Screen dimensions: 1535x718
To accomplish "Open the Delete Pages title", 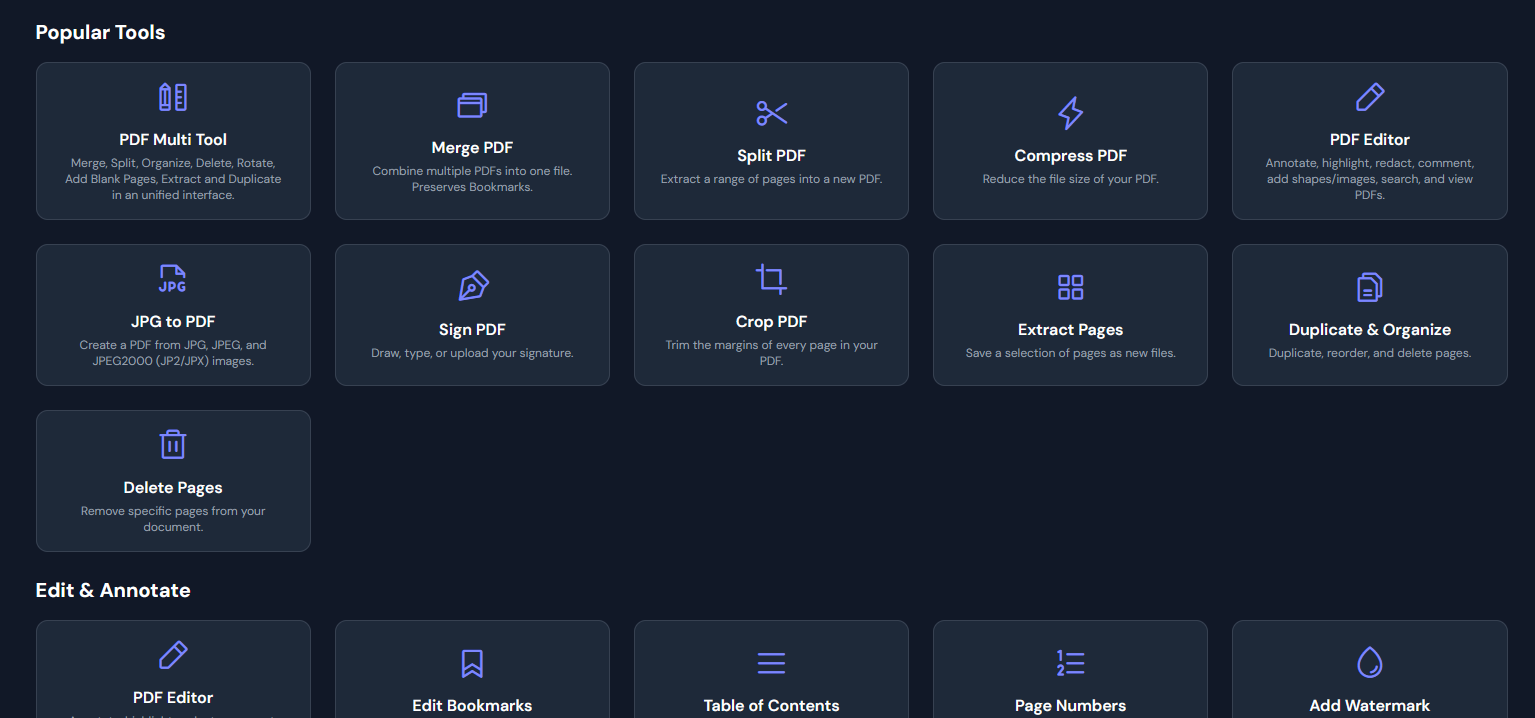I will click(173, 488).
